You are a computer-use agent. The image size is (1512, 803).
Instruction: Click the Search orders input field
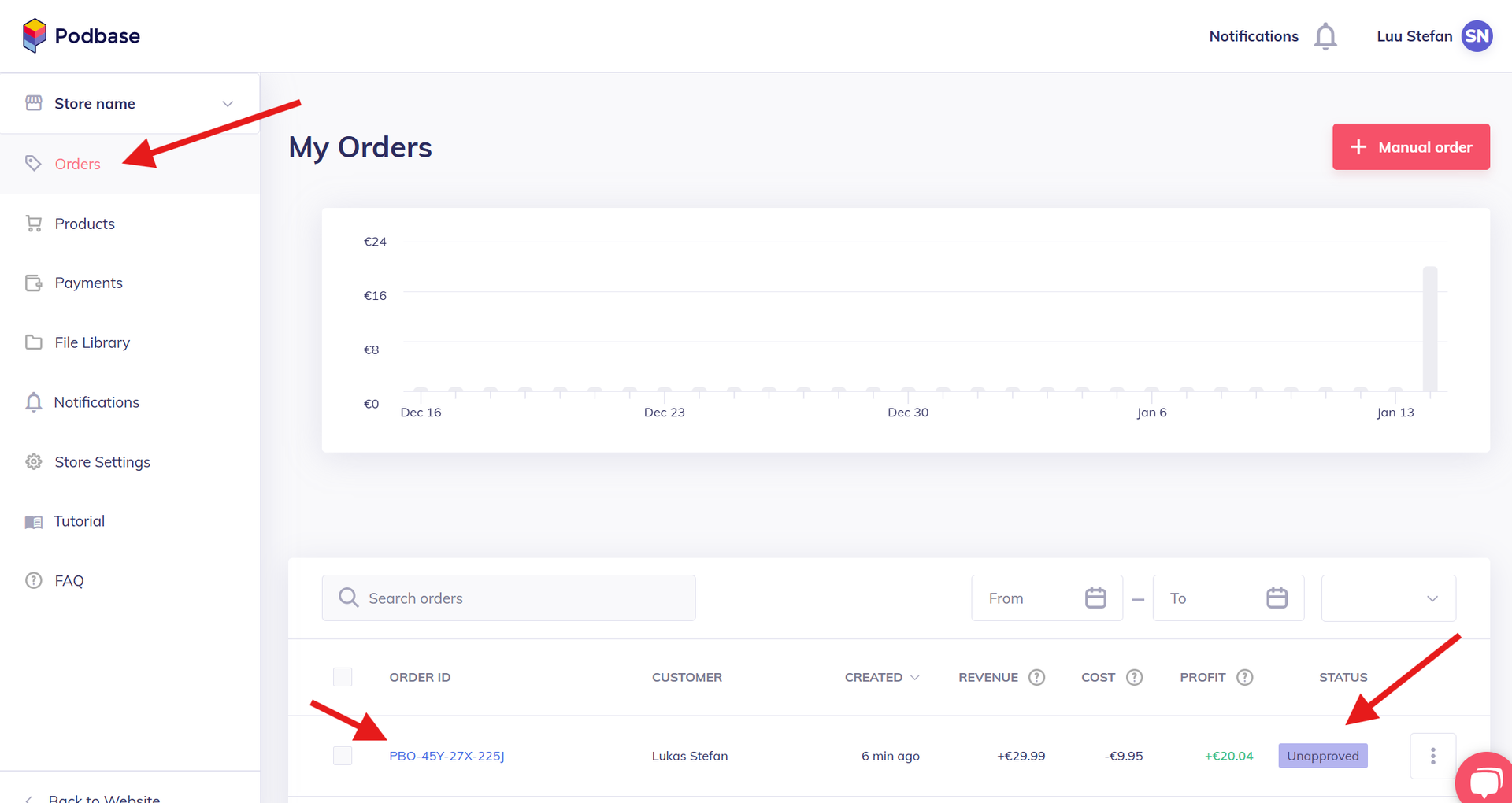(x=509, y=598)
